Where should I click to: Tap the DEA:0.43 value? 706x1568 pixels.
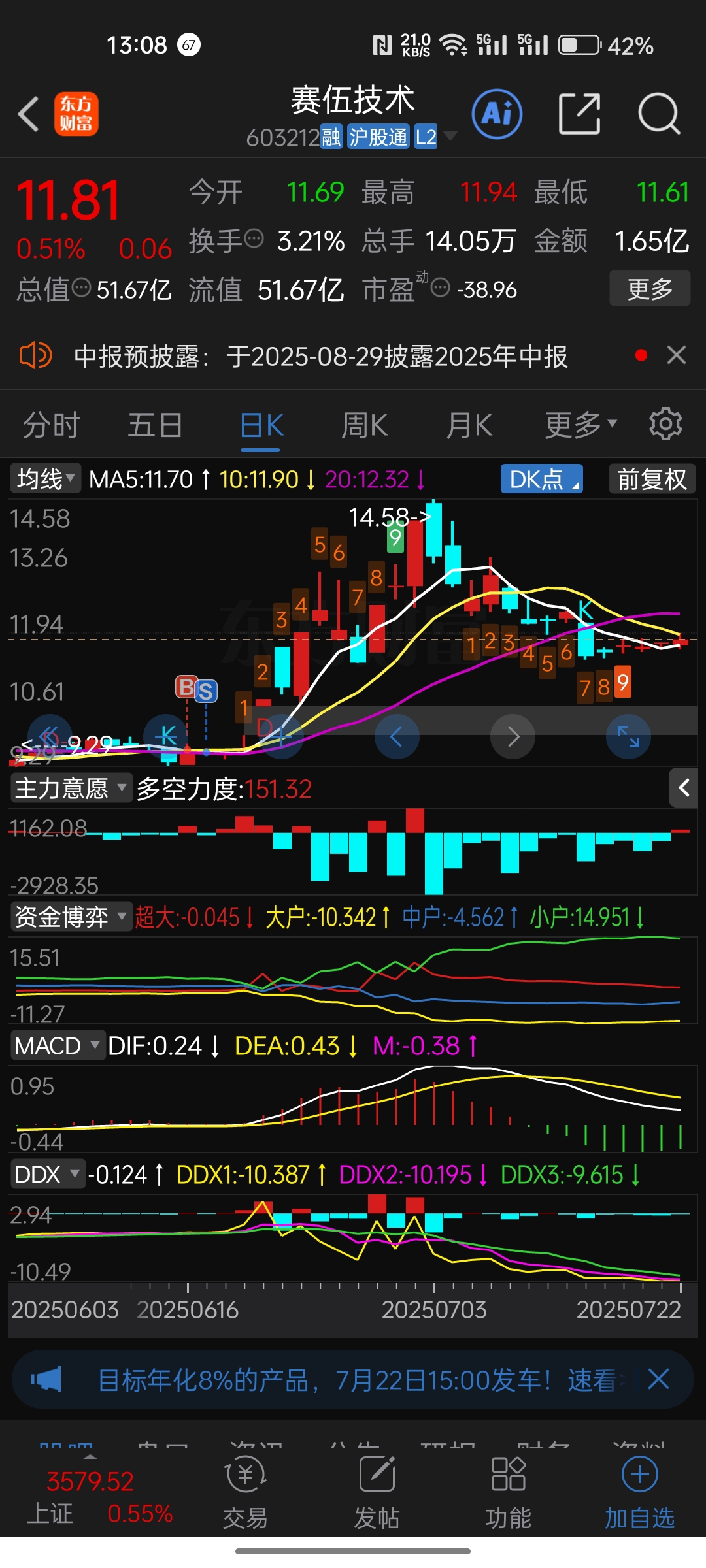coord(287,1045)
